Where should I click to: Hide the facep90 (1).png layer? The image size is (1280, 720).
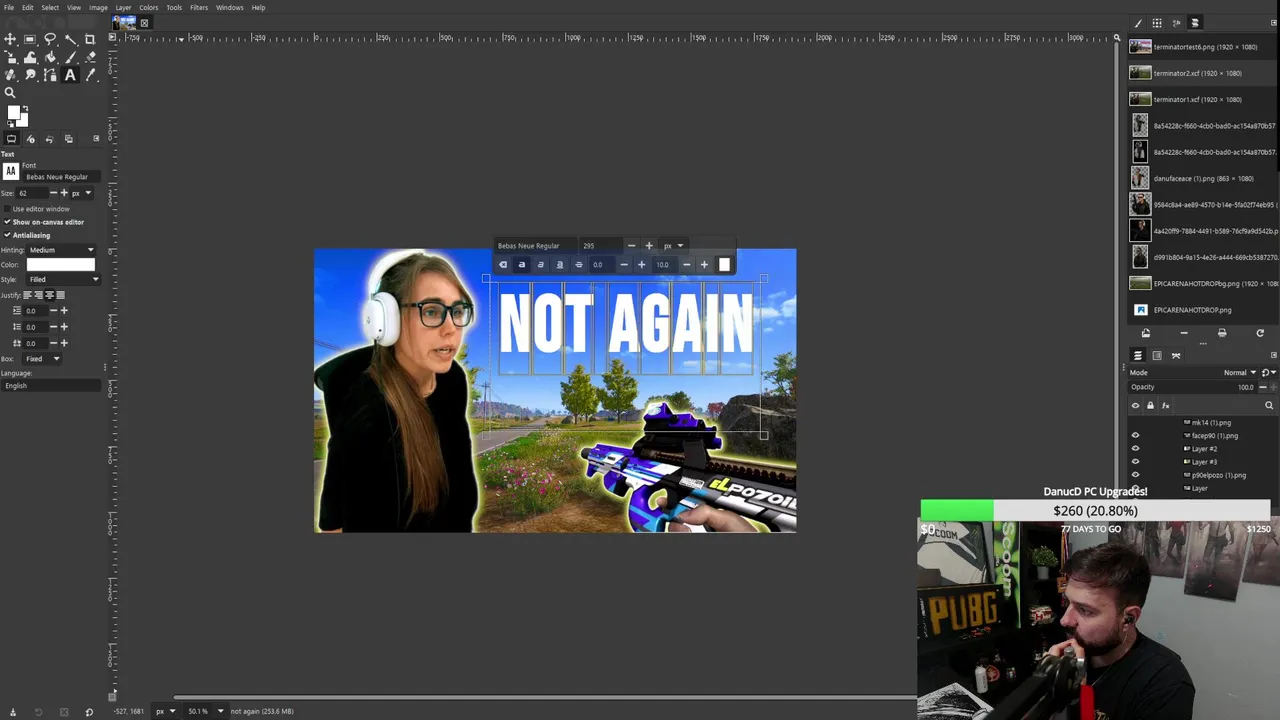coord(1135,436)
